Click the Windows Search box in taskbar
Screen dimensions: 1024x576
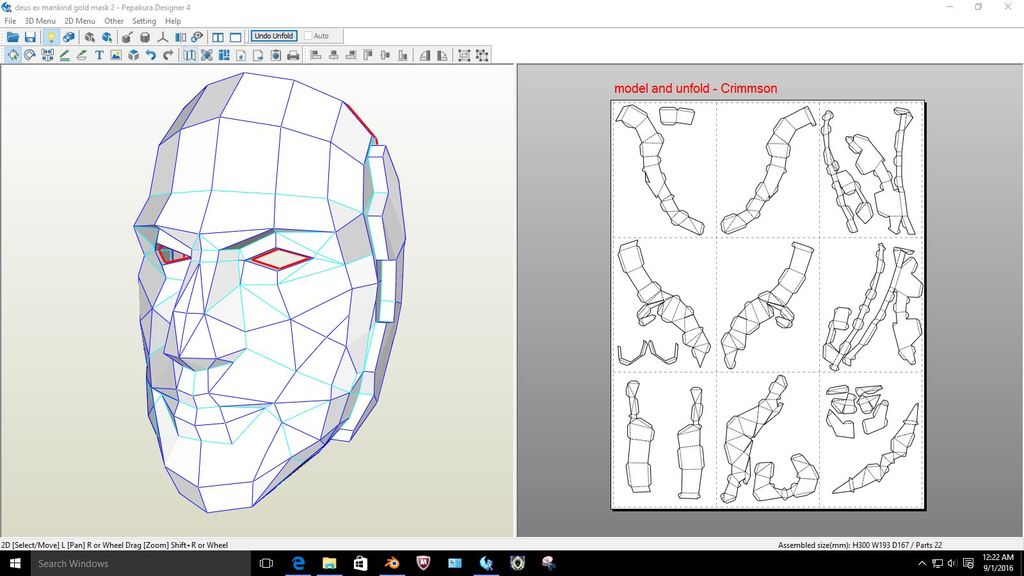pyautogui.click(x=130, y=563)
